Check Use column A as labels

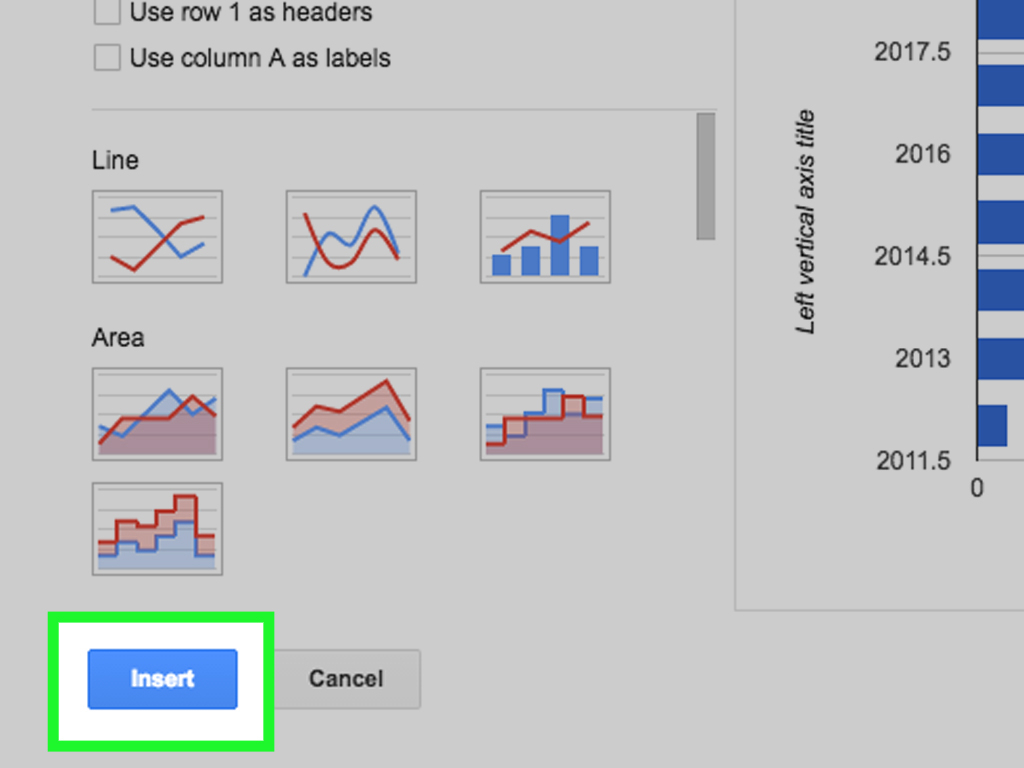(x=107, y=58)
